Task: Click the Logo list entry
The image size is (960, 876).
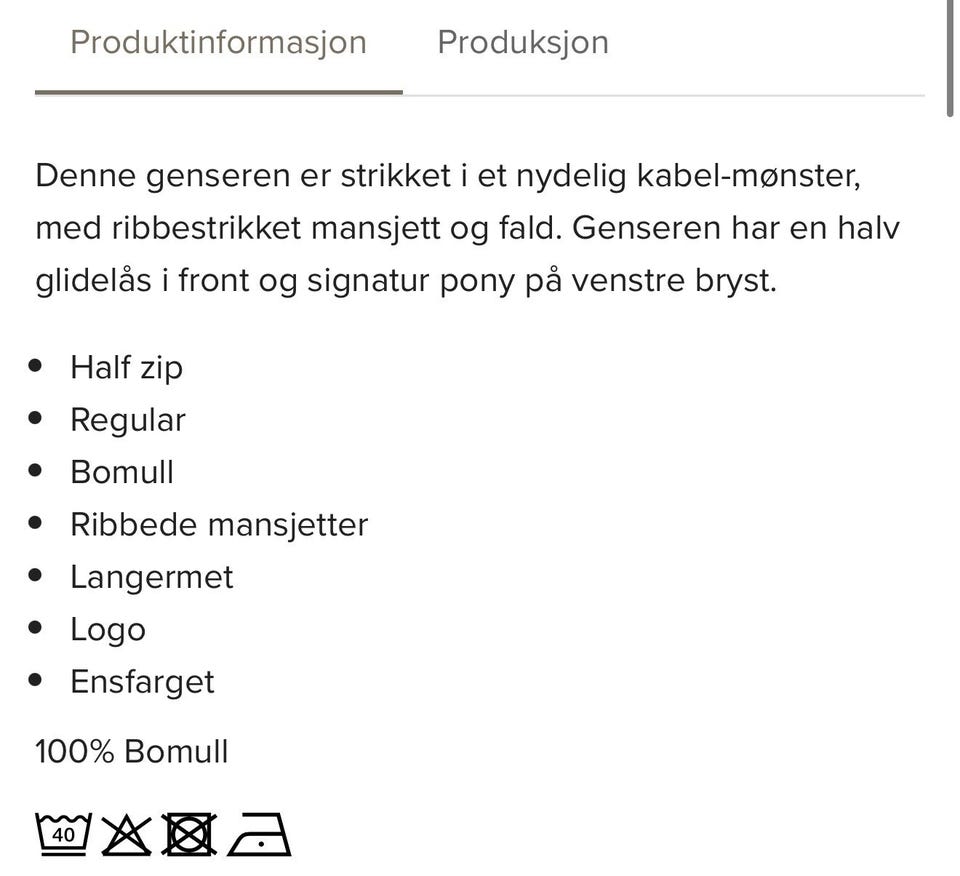Action: pos(107,629)
